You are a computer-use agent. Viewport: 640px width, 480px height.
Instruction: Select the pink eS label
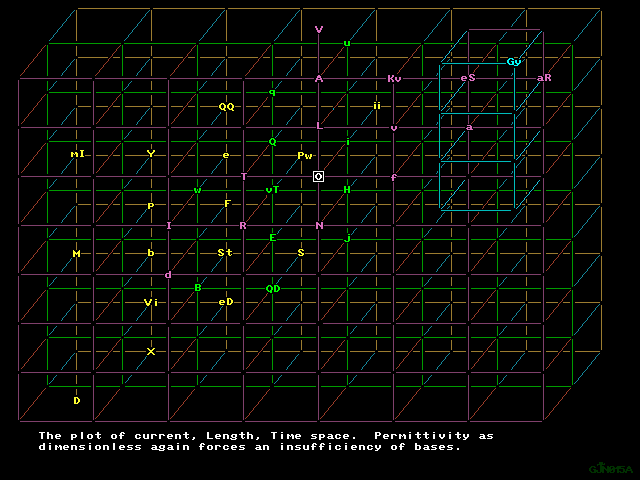pyautogui.click(x=467, y=78)
